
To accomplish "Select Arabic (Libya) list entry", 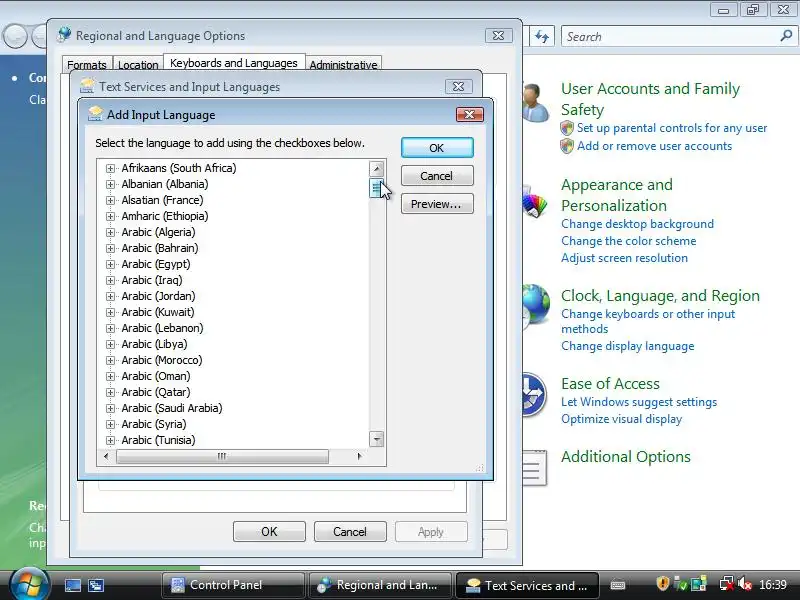I will pos(154,344).
